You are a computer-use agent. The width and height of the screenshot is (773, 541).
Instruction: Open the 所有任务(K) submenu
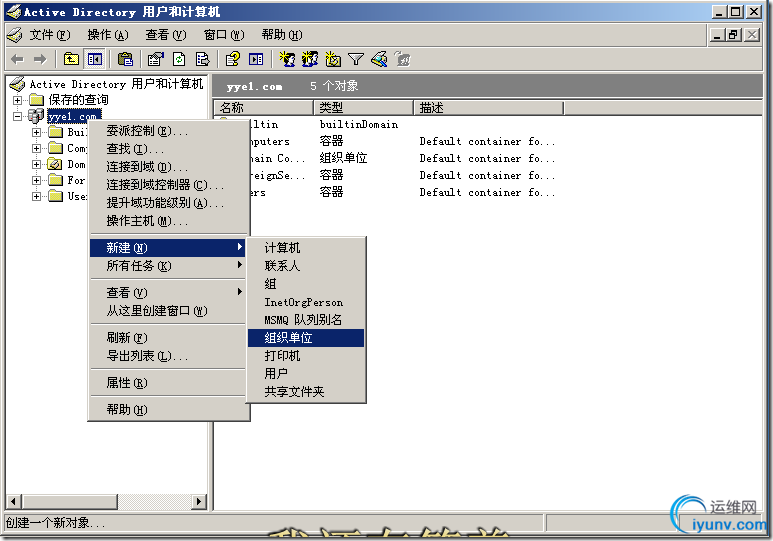click(x=168, y=266)
